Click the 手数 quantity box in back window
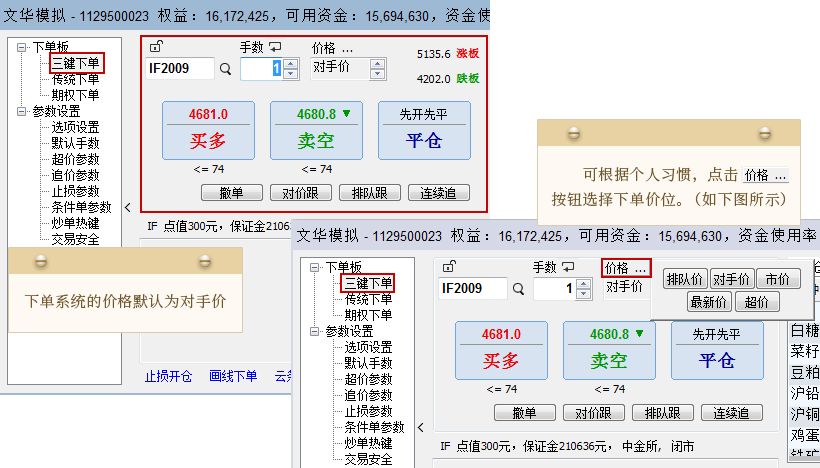Screen dimensions: 820x468 click(x=261, y=69)
